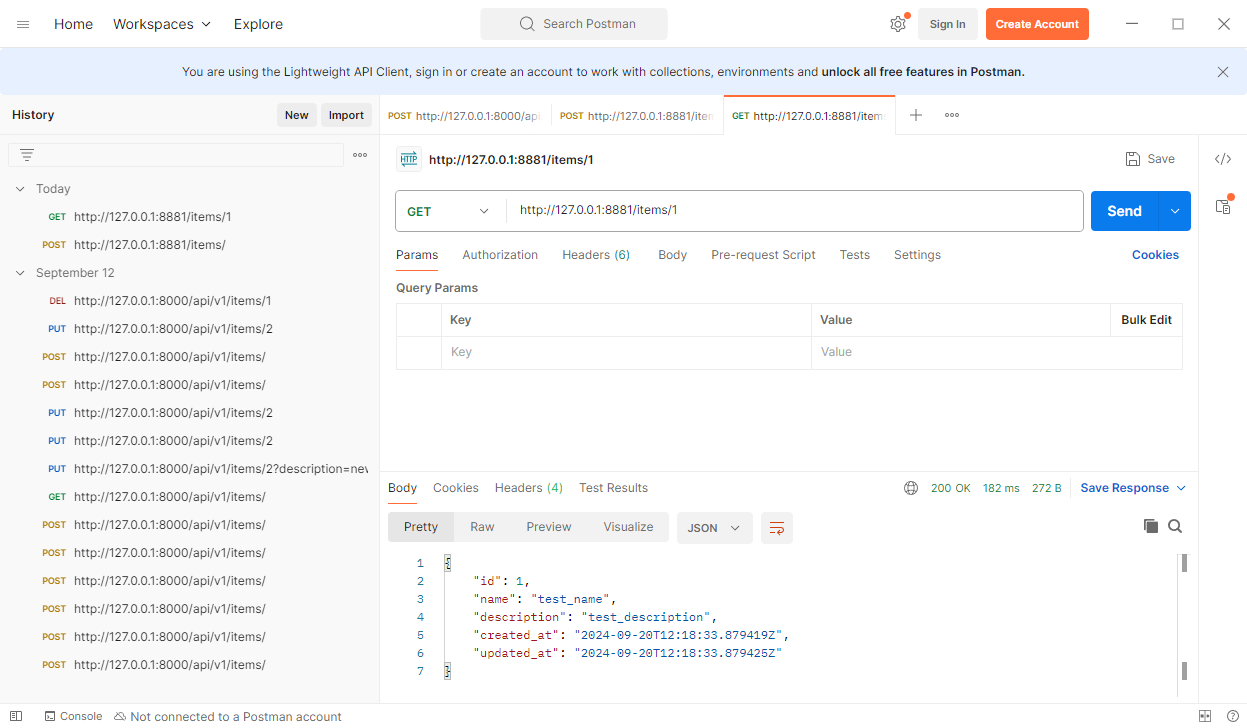
Task: Click Create Account
Action: tap(1037, 24)
